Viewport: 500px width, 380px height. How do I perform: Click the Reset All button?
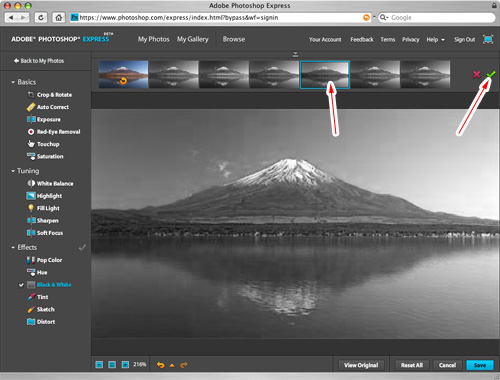pyautogui.click(x=412, y=365)
